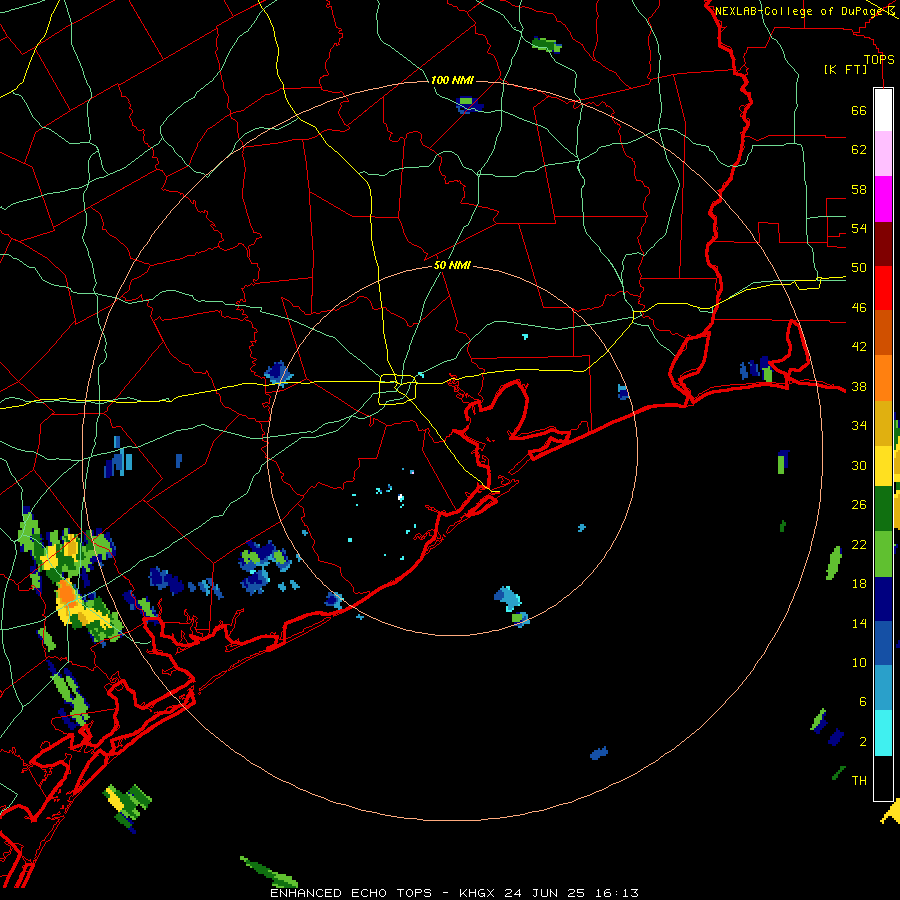
Task: Click the orange echo core in southwest storm
Action: coord(67,593)
